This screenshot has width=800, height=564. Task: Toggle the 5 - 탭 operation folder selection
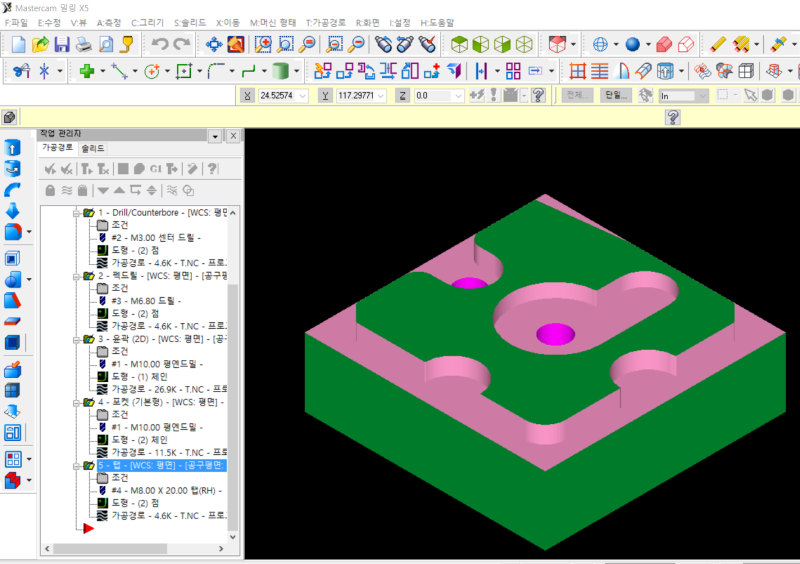tap(88, 465)
